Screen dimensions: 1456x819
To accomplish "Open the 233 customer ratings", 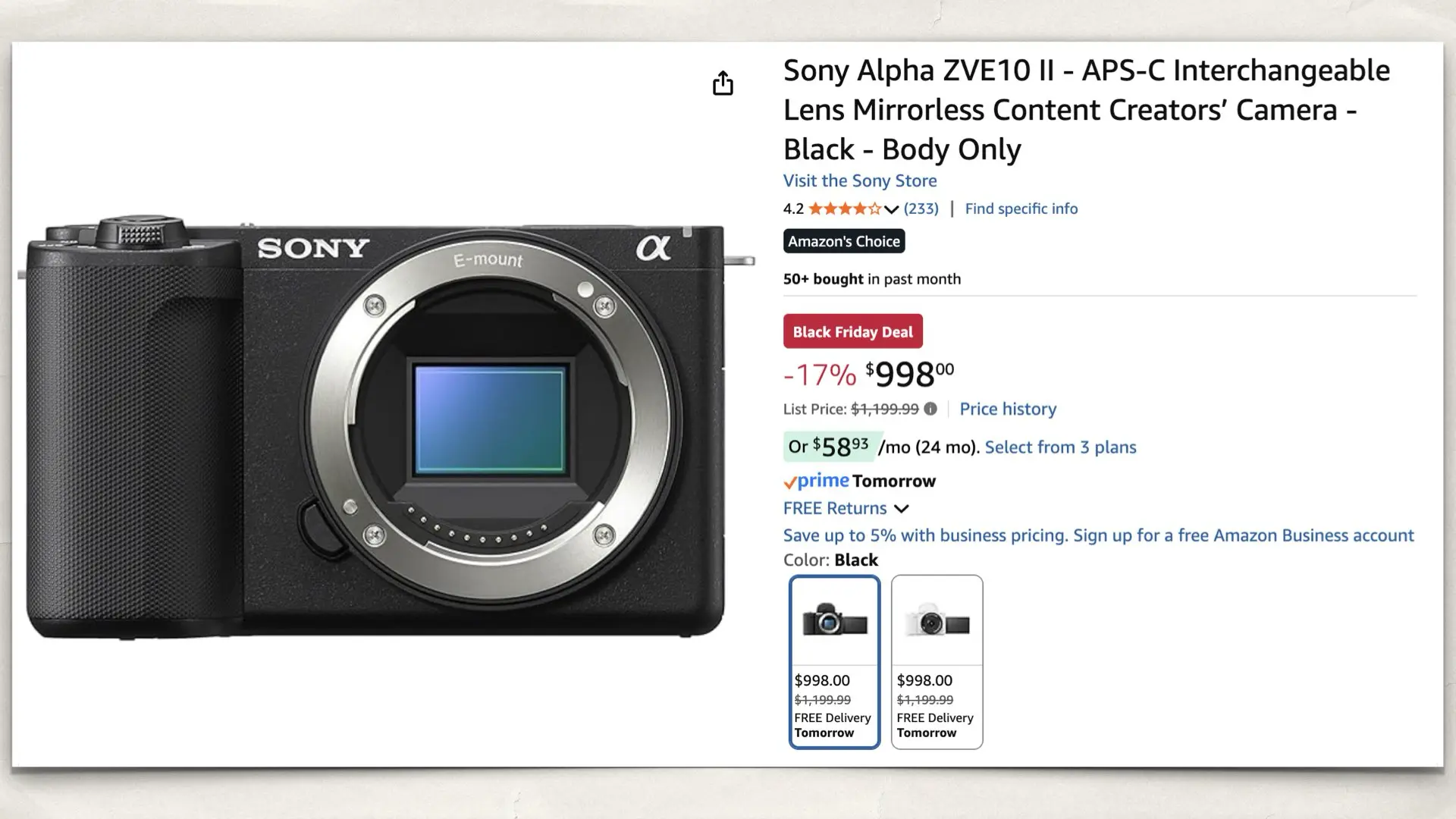I will coord(921,209).
